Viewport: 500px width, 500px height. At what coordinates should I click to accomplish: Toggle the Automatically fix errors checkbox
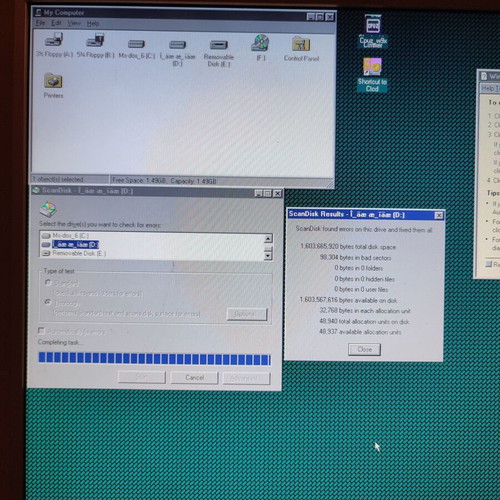(41, 330)
